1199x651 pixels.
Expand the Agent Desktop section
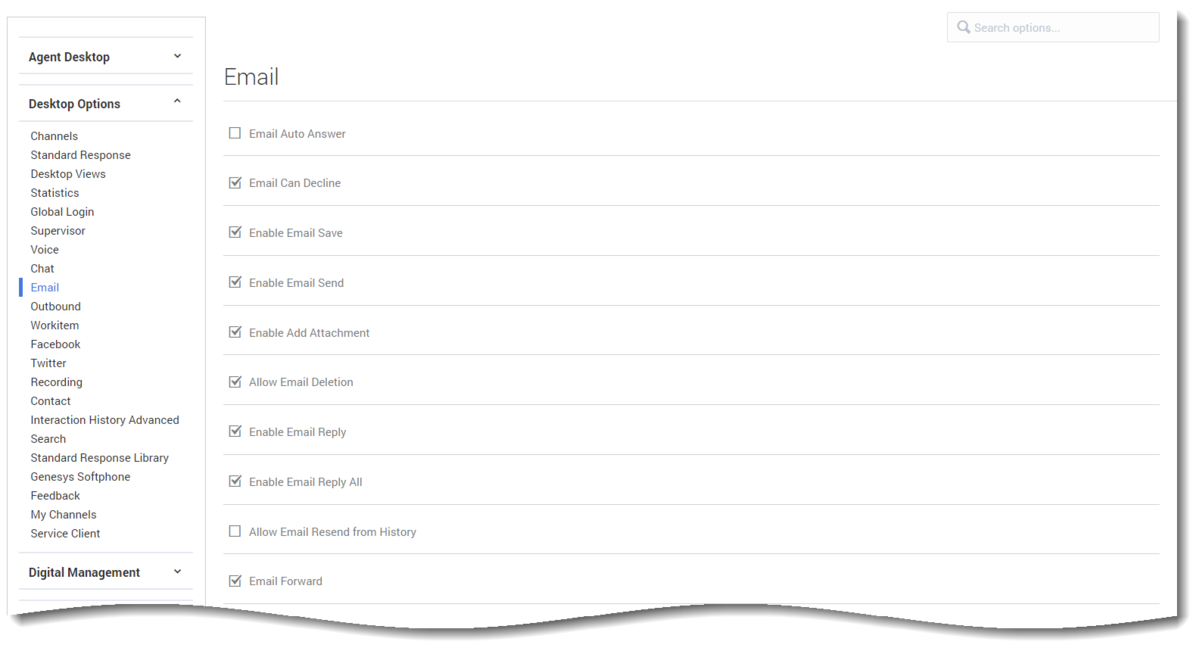(106, 57)
